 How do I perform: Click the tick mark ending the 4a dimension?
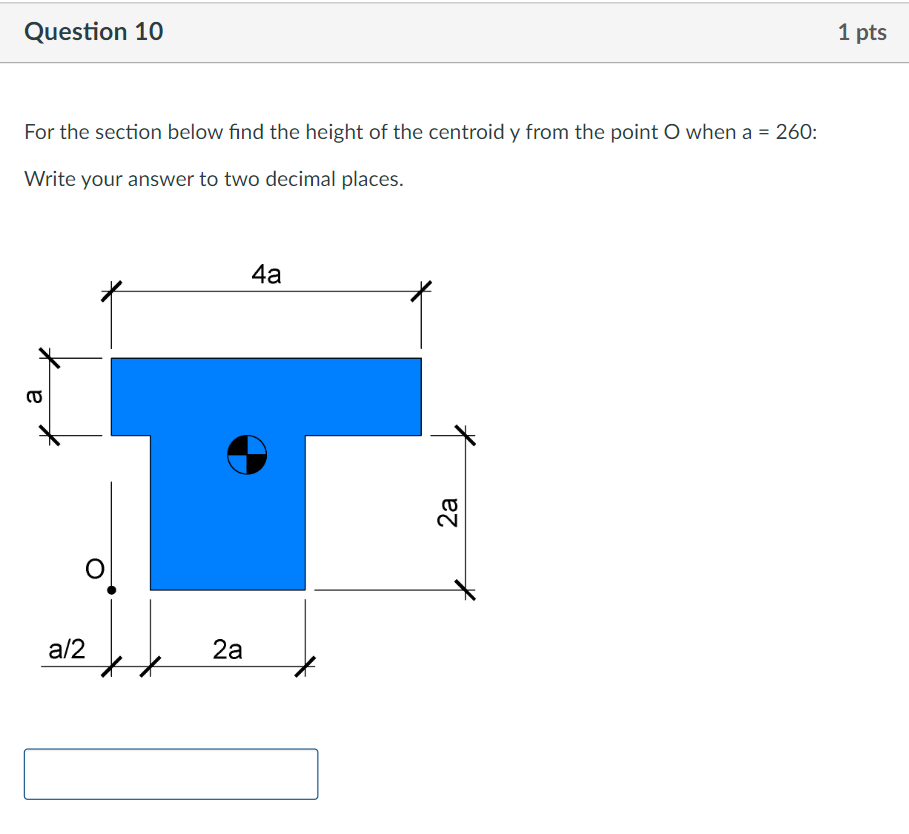[x=422, y=290]
